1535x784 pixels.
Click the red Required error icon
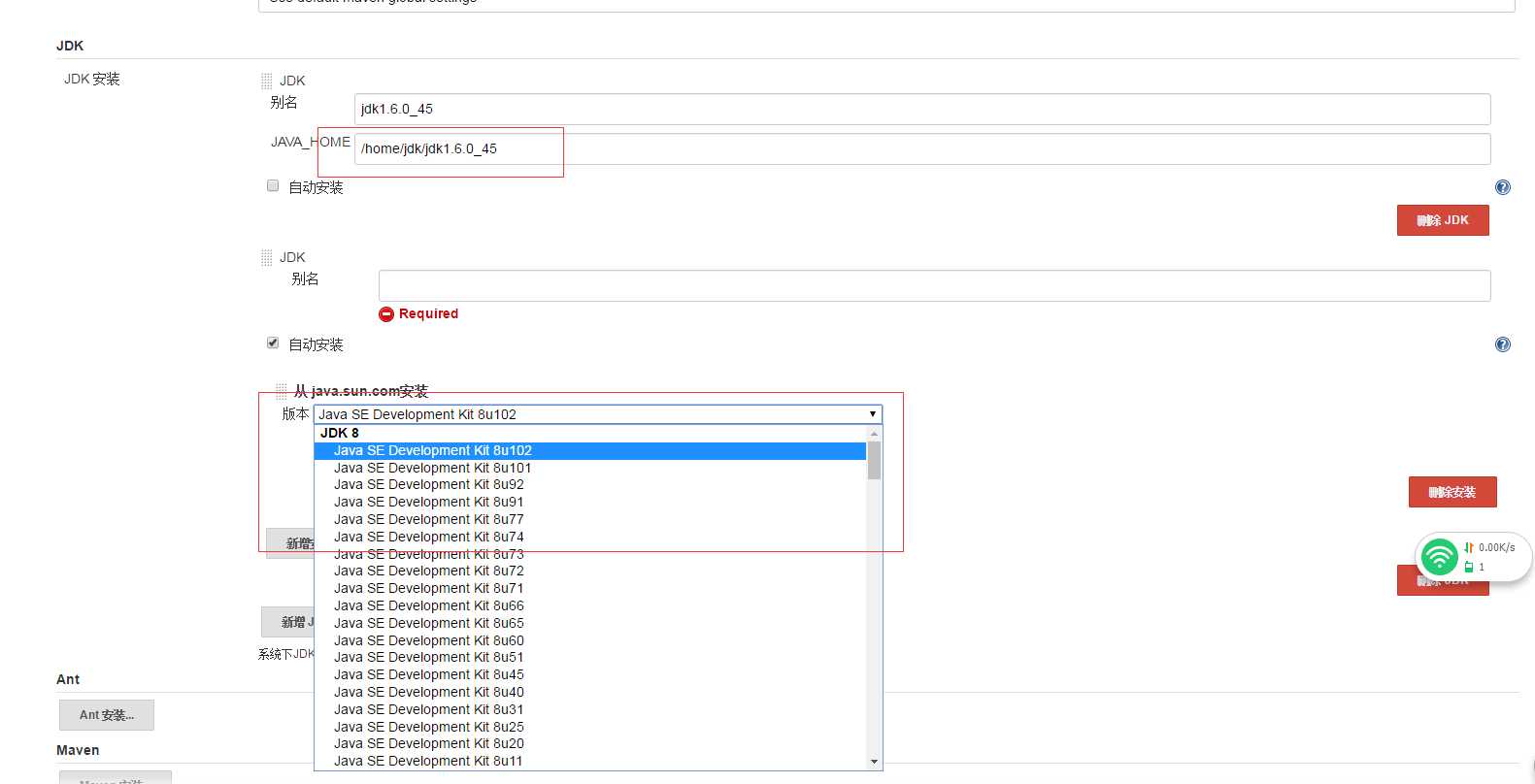[x=386, y=314]
